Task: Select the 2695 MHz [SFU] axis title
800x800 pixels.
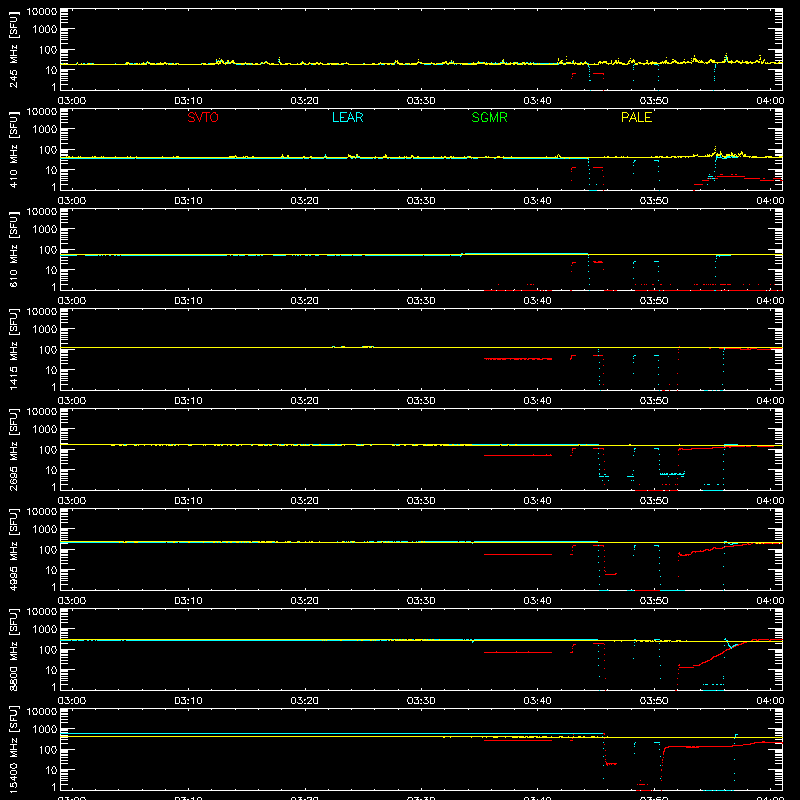Action: tap(13, 449)
